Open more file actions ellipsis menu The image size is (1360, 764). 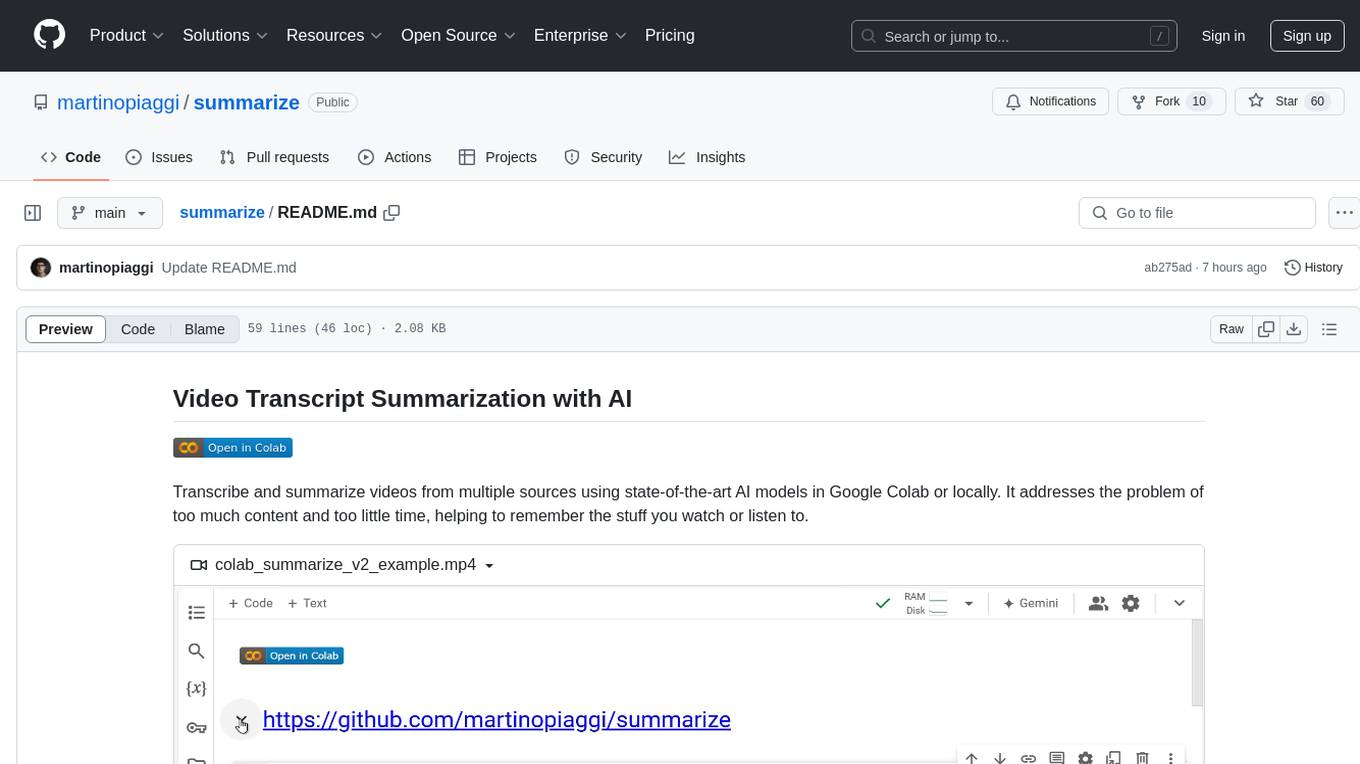coord(1344,213)
